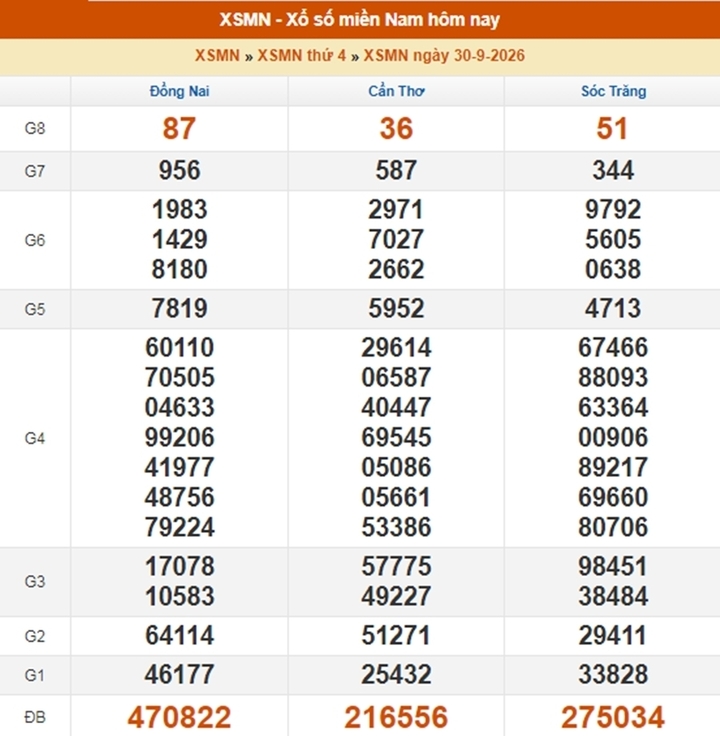Click the G7 row label
Screen dimensions: 720x736
(x=35, y=171)
